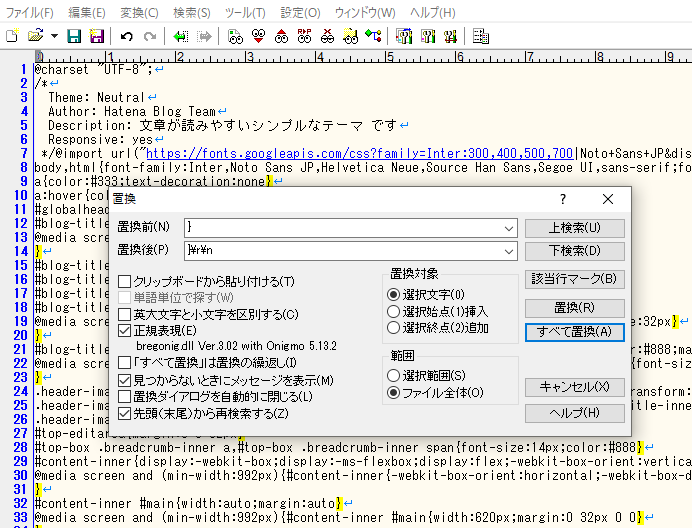The width and height of the screenshot is (692, 528).
Task: Tick 「すべて置換」は置換の繰返し(I) checkbox
Action: (x=124, y=363)
